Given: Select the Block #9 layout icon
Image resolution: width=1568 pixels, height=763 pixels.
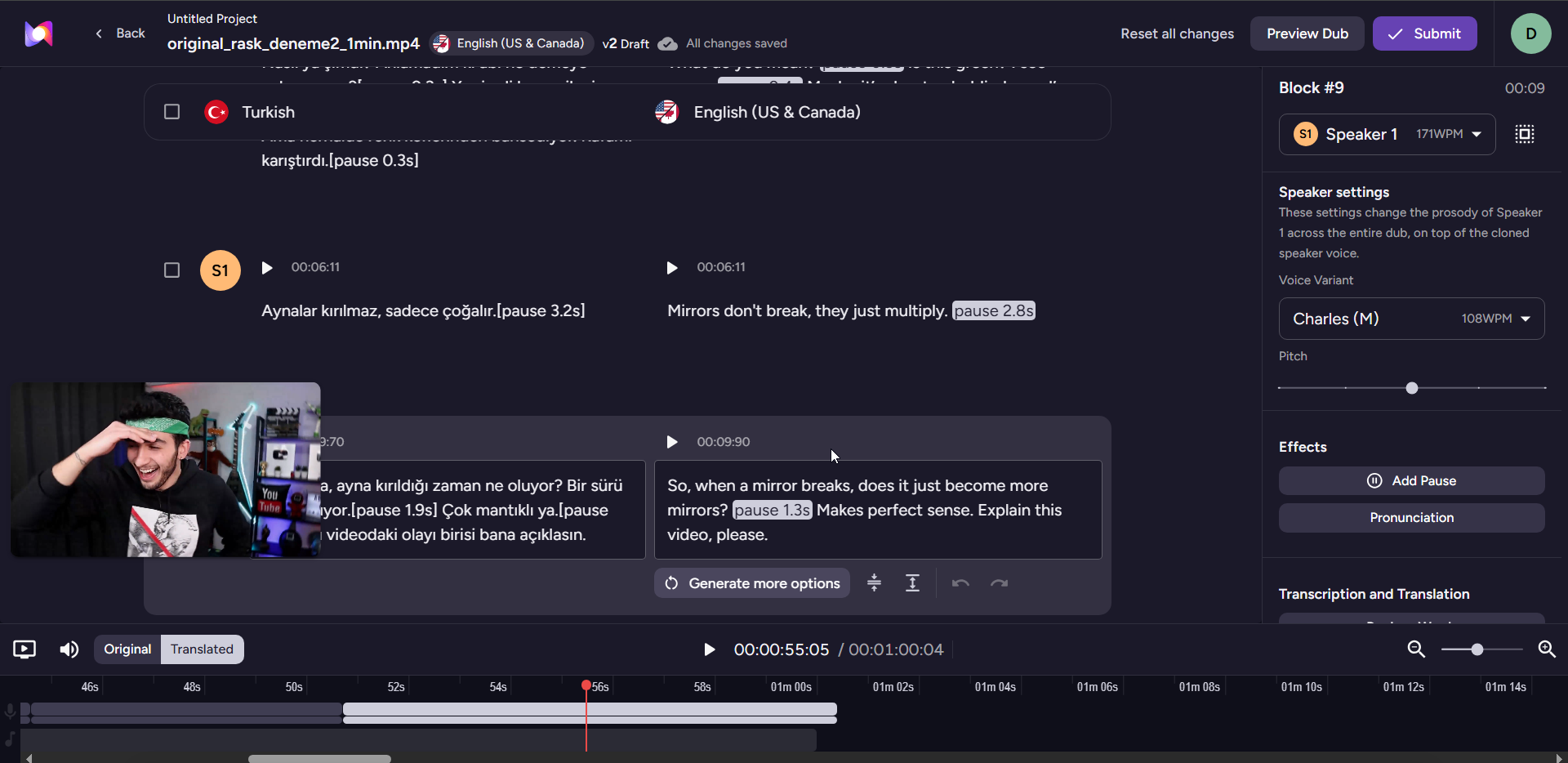Looking at the screenshot, I should point(1525,134).
